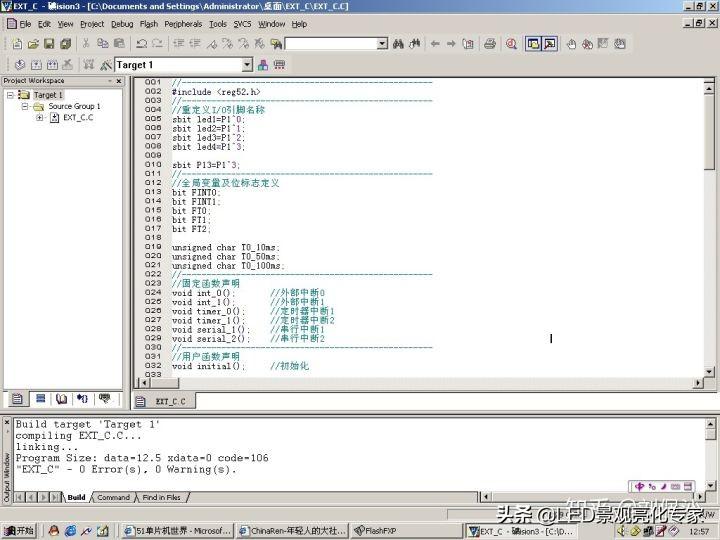
Task: Toggle the Output Window toolbar button
Action: [x=549, y=44]
